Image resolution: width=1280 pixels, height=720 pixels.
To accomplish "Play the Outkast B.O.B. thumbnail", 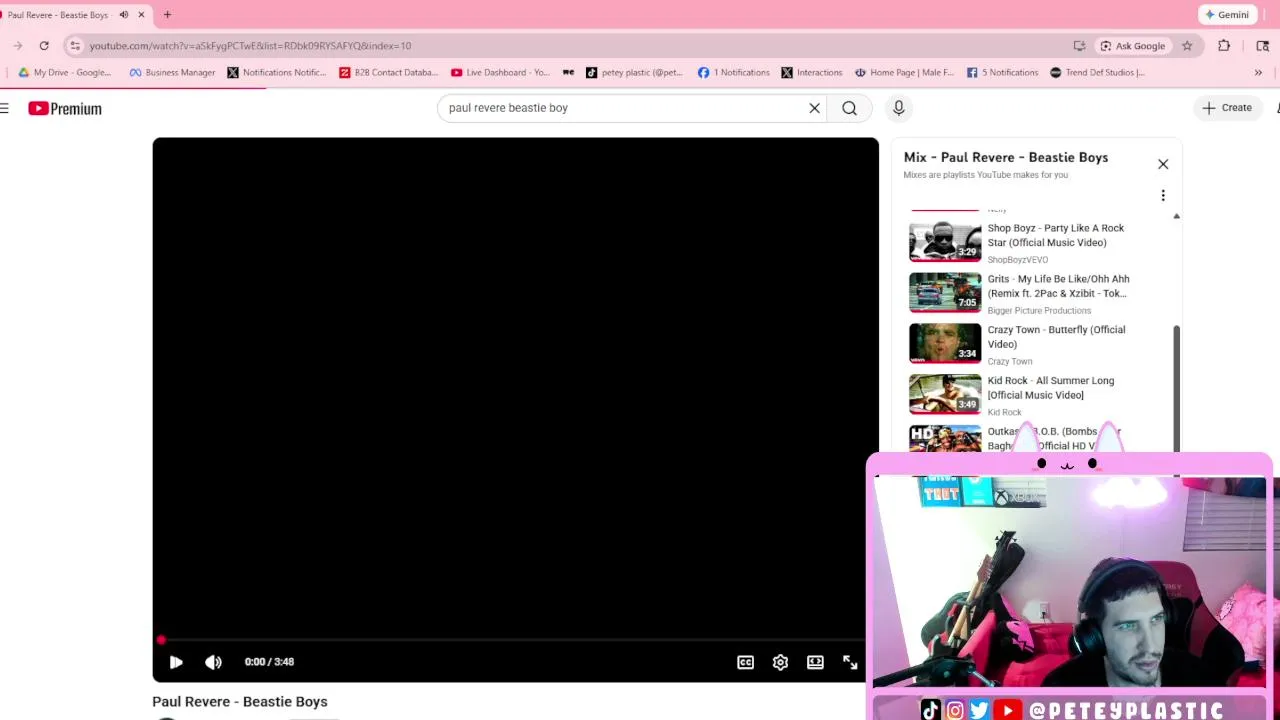I will tap(945, 439).
